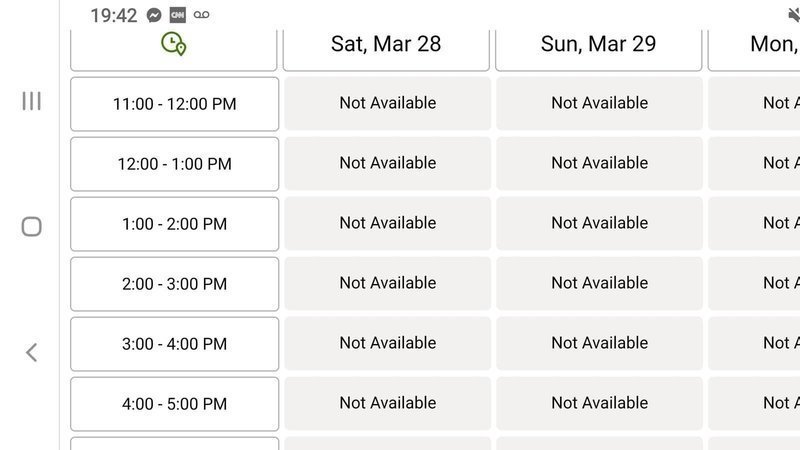Tap Saturday's 4:00 - 5:00 PM Not Available cell

coord(387,403)
